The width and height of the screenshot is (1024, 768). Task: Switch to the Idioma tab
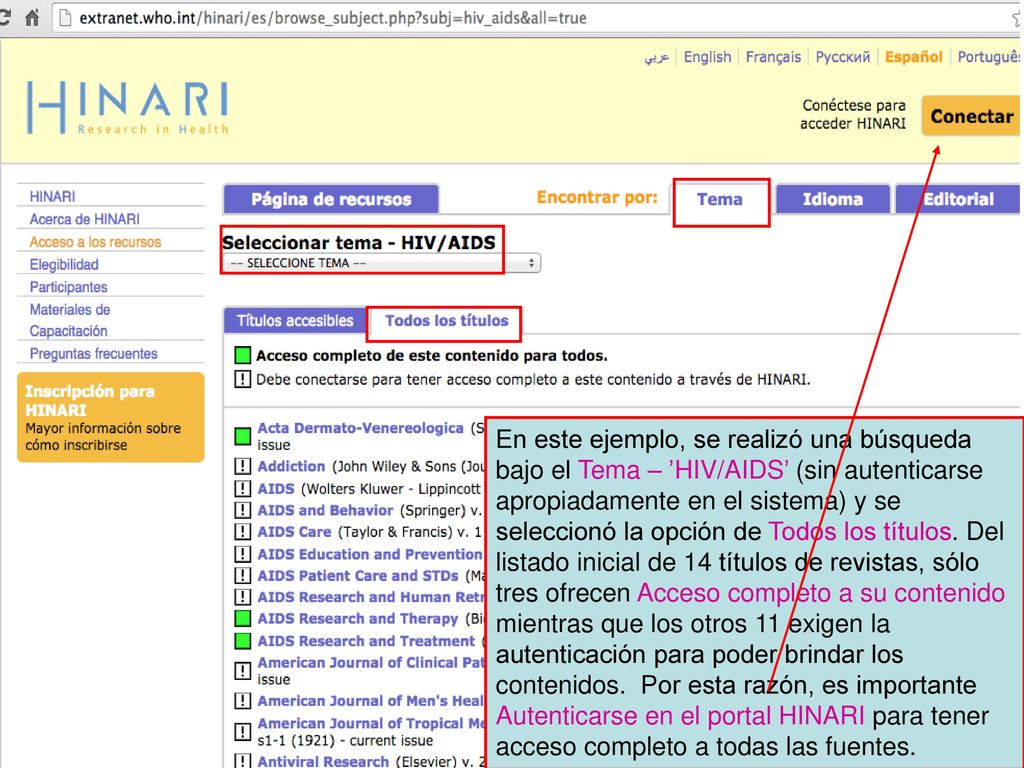coord(833,199)
